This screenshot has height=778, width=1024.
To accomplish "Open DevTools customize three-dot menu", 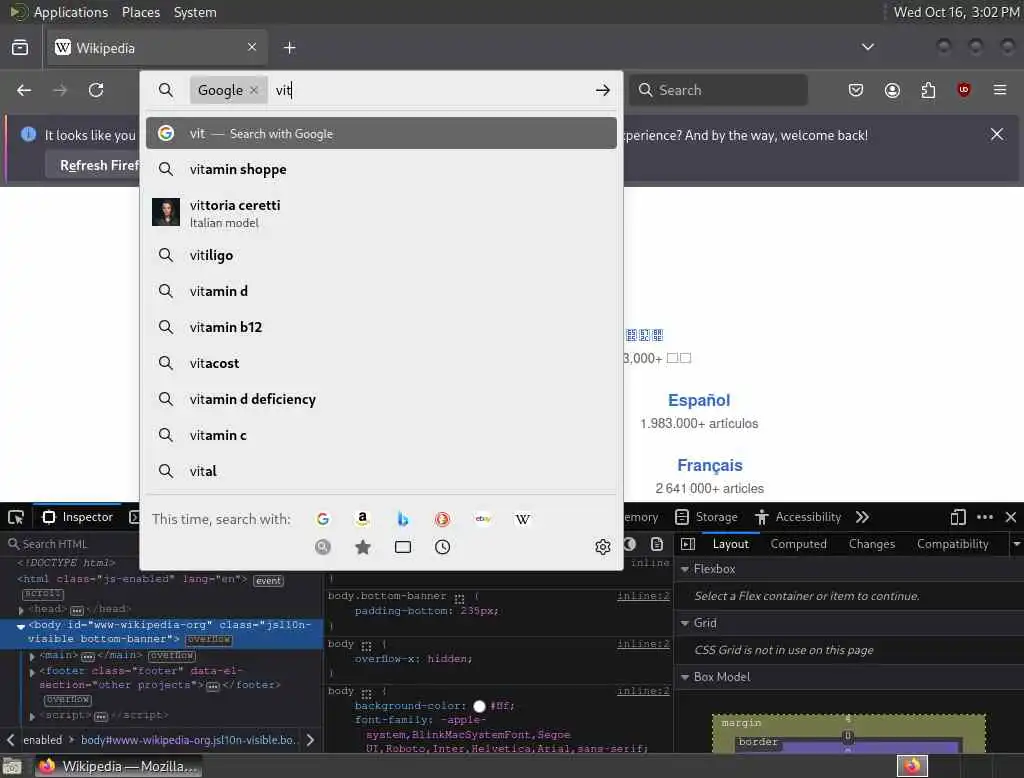I will click(x=985, y=517).
